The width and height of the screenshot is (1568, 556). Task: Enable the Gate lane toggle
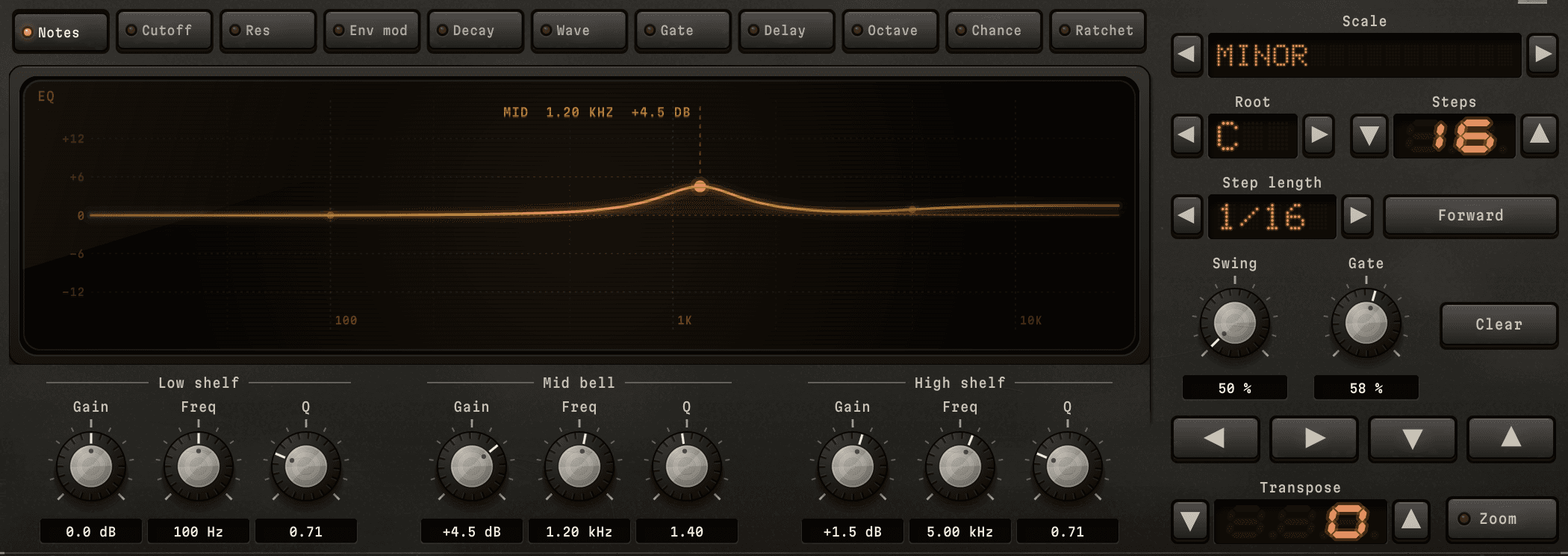tap(682, 31)
